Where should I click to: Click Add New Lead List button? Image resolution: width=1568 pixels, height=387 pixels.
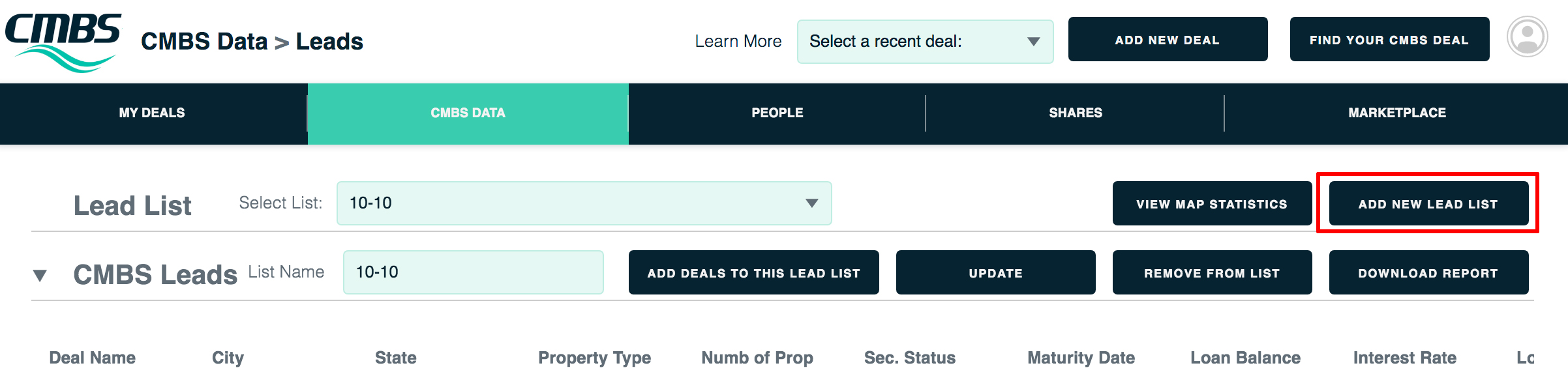pyautogui.click(x=1428, y=204)
